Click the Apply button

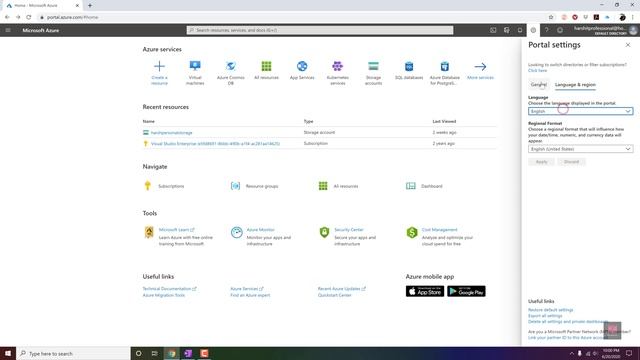pos(541,162)
